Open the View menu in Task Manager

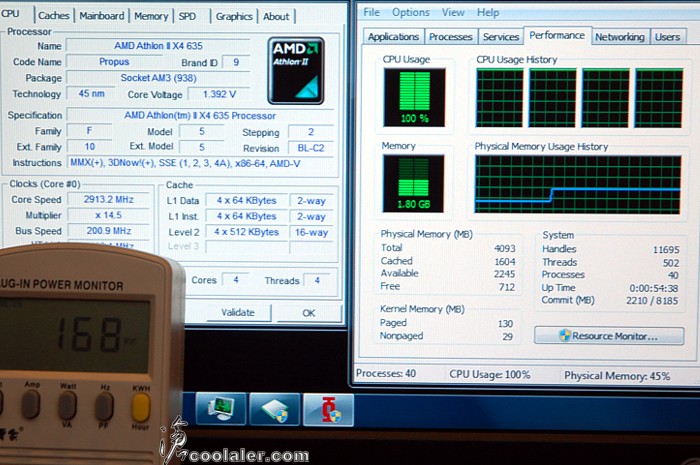pyautogui.click(x=453, y=12)
